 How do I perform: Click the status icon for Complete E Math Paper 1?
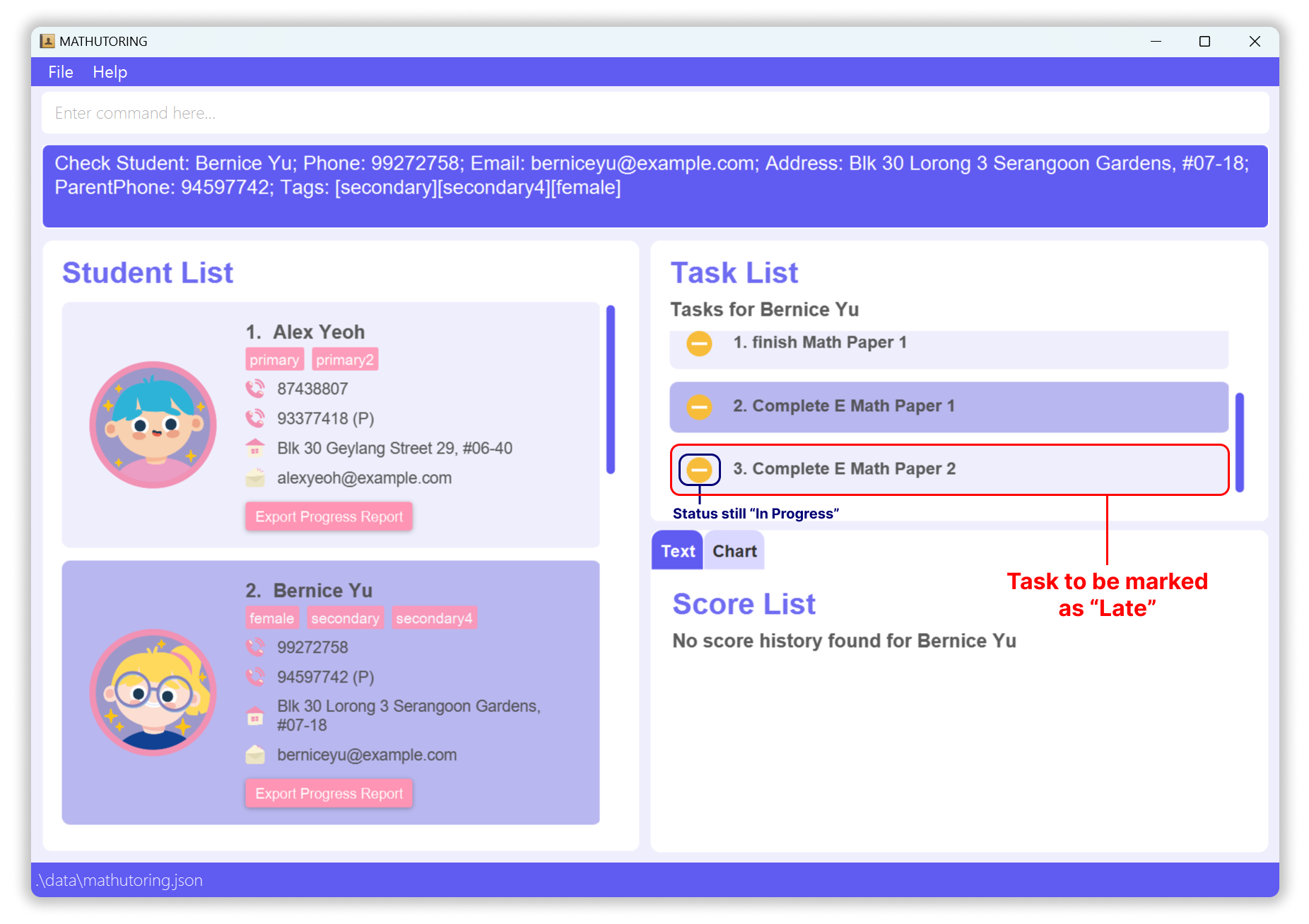(699, 406)
